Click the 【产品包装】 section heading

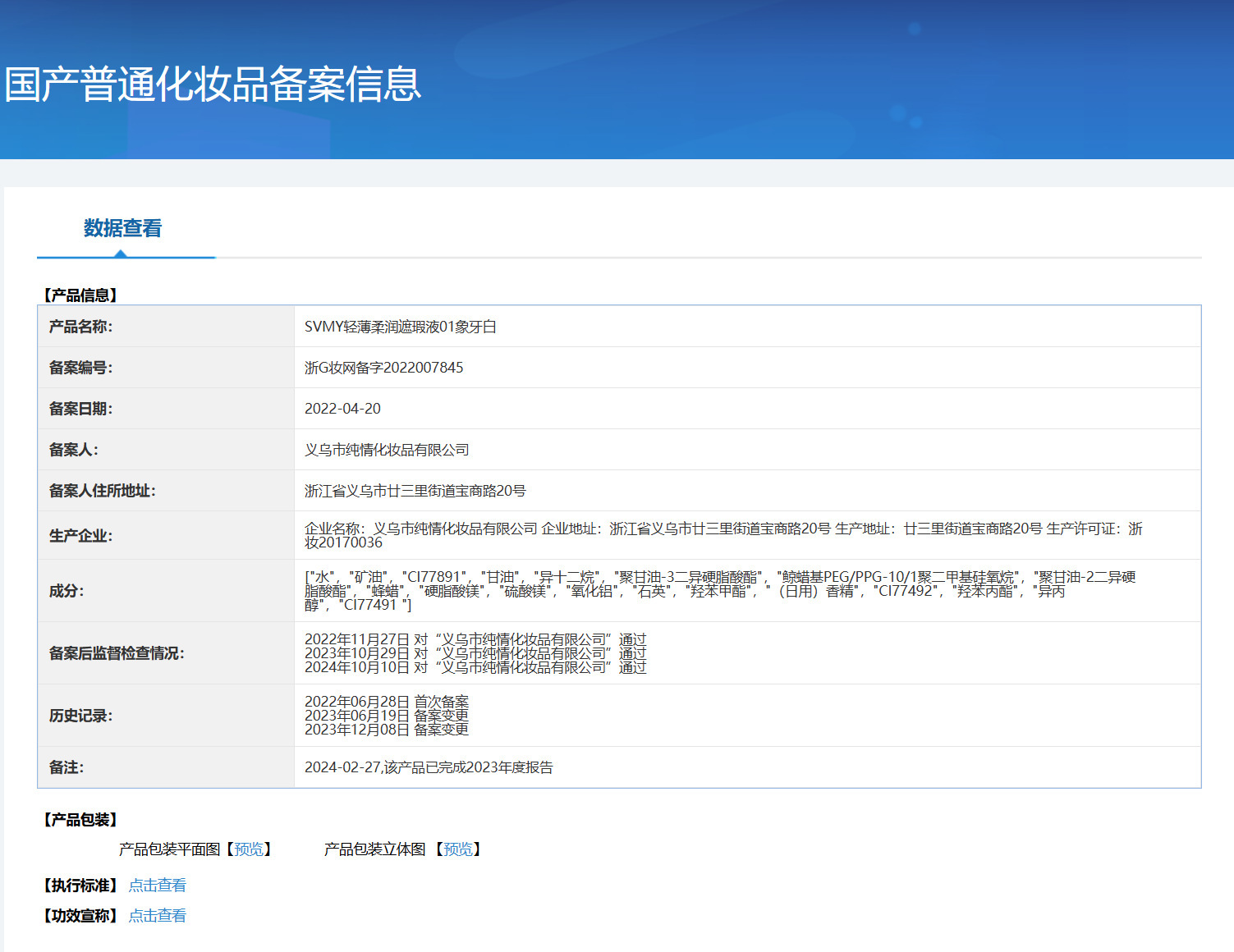pos(80,820)
